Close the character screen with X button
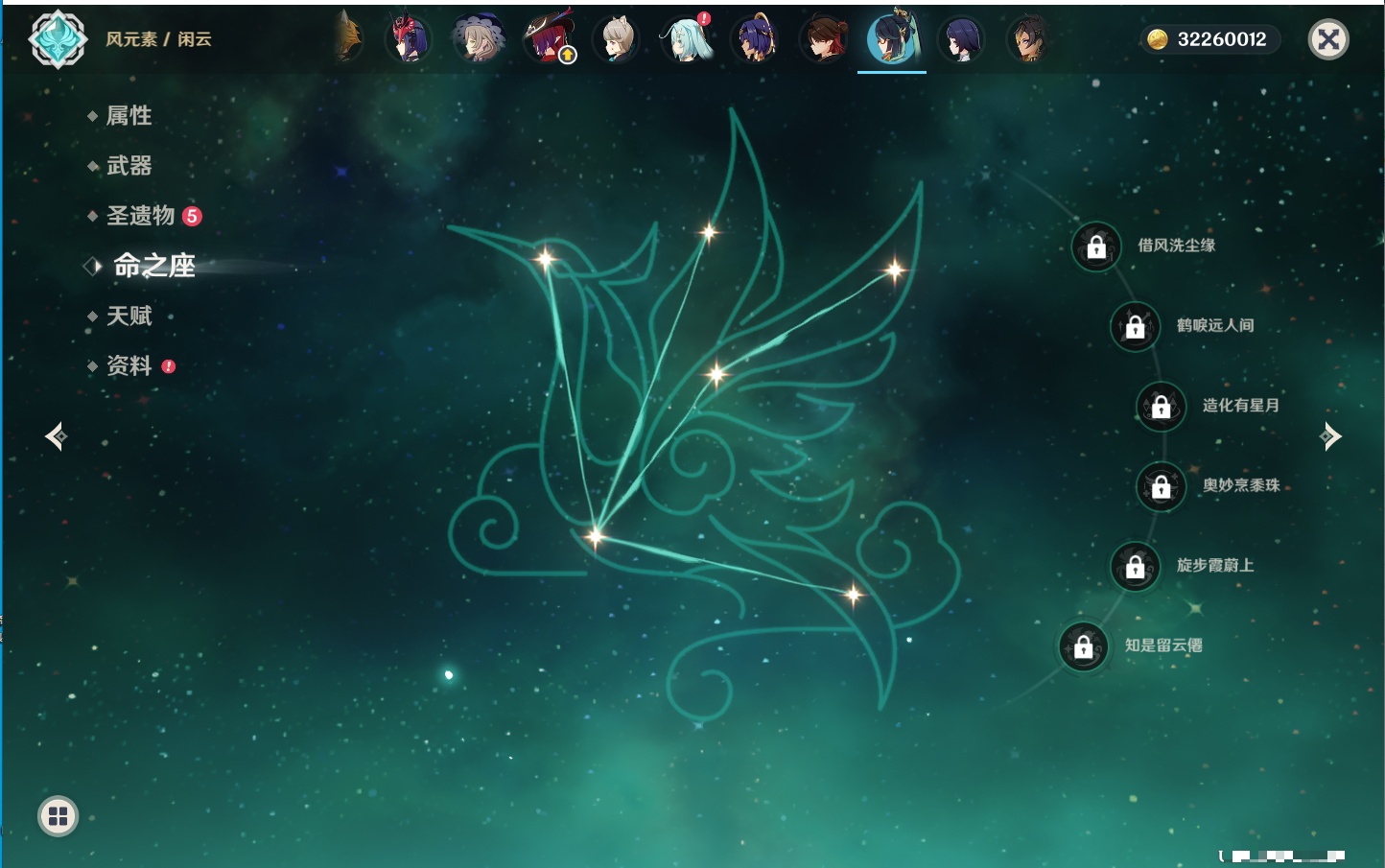 coord(1328,39)
